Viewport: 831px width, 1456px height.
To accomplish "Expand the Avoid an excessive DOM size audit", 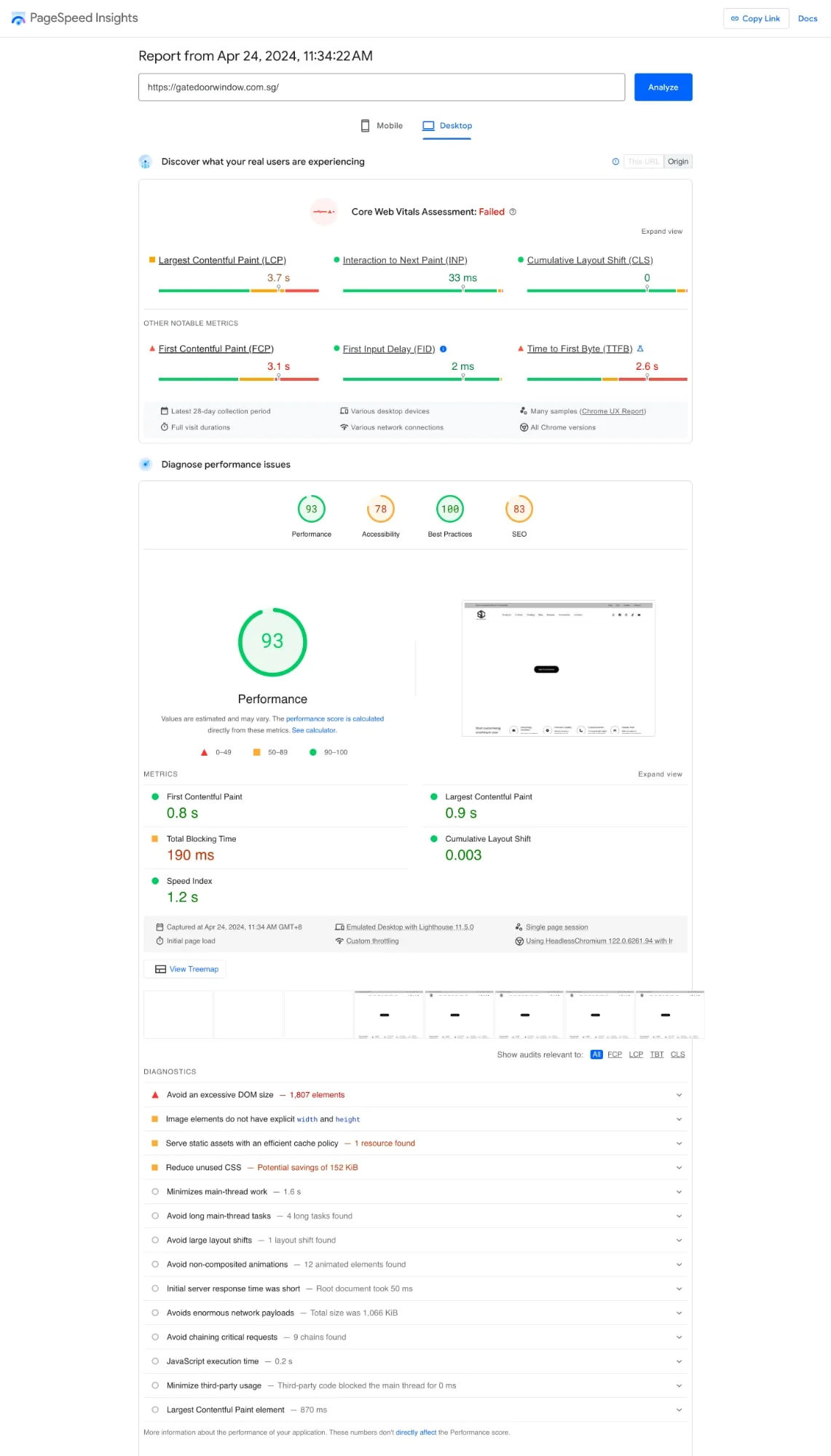I will 679,1095.
